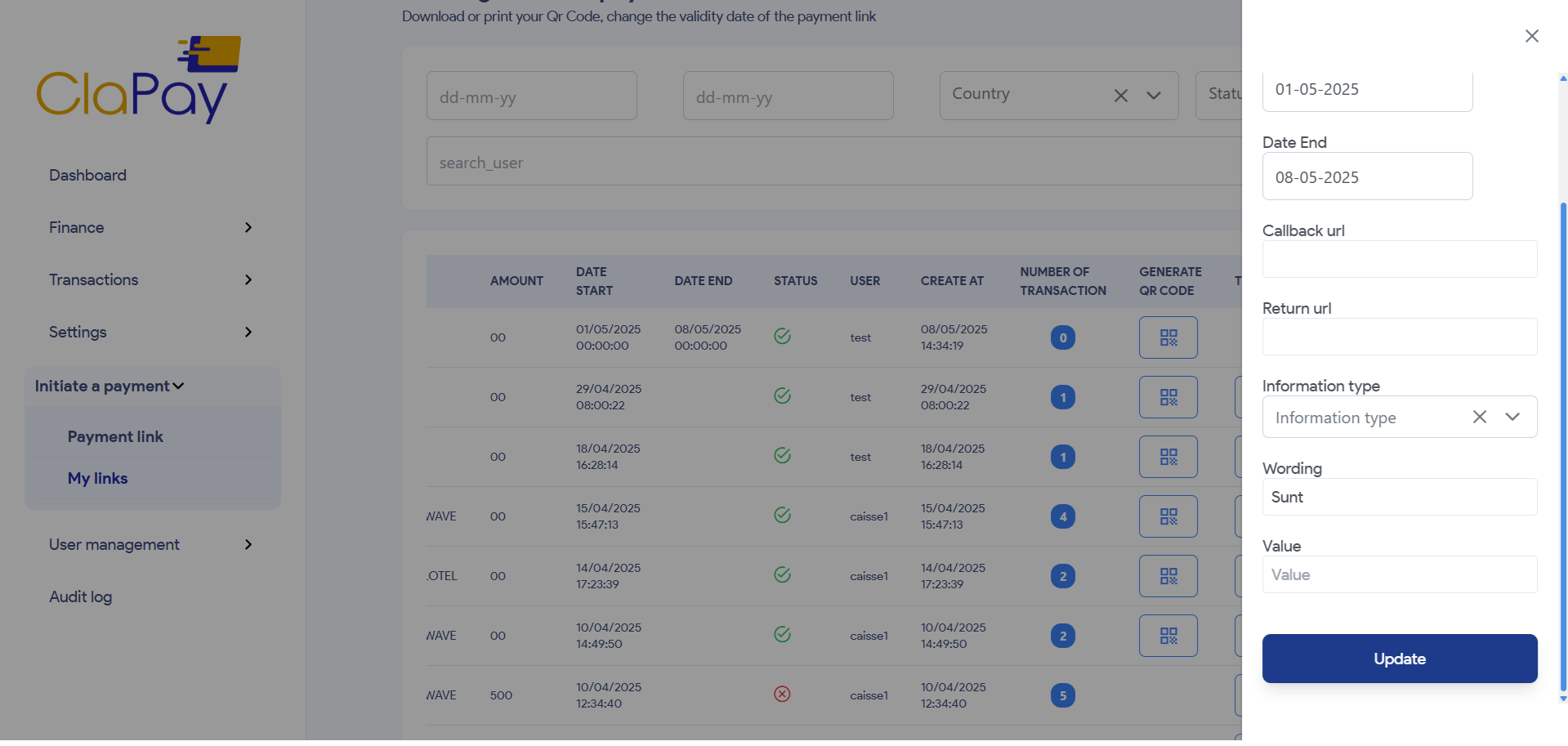Image resolution: width=1568 pixels, height=746 pixels.
Task: Click red failed status icon in last row
Action: (x=782, y=695)
